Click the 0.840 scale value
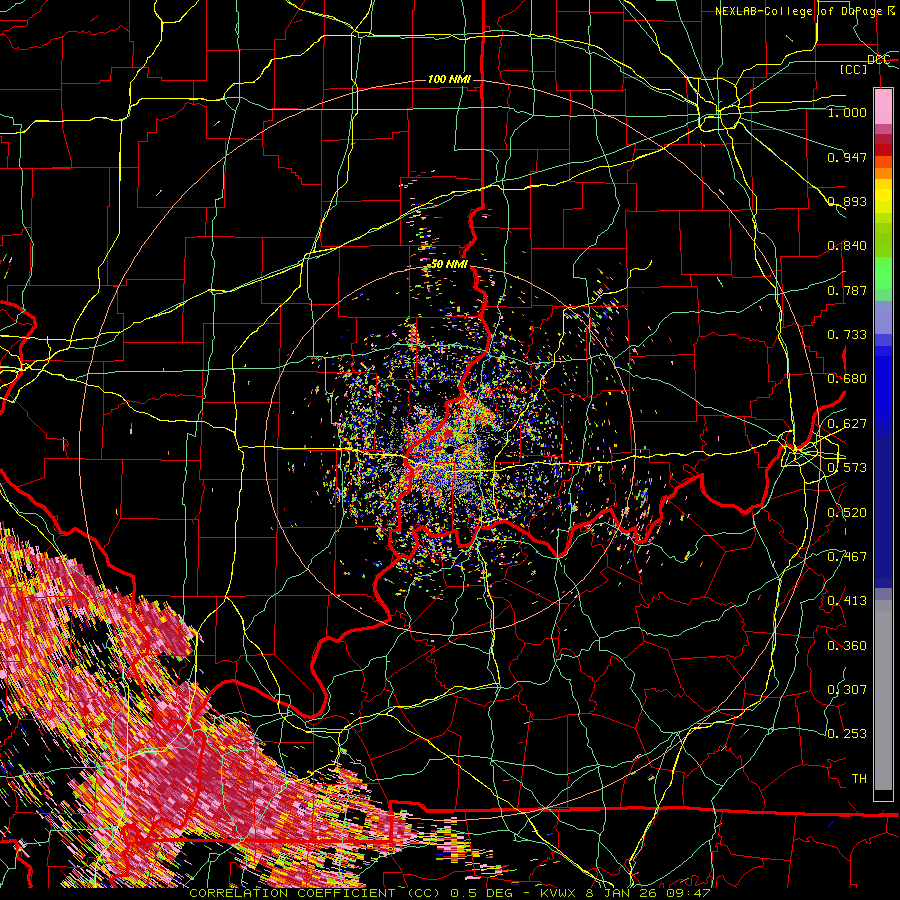Viewport: 900px width, 900px height. click(x=847, y=246)
